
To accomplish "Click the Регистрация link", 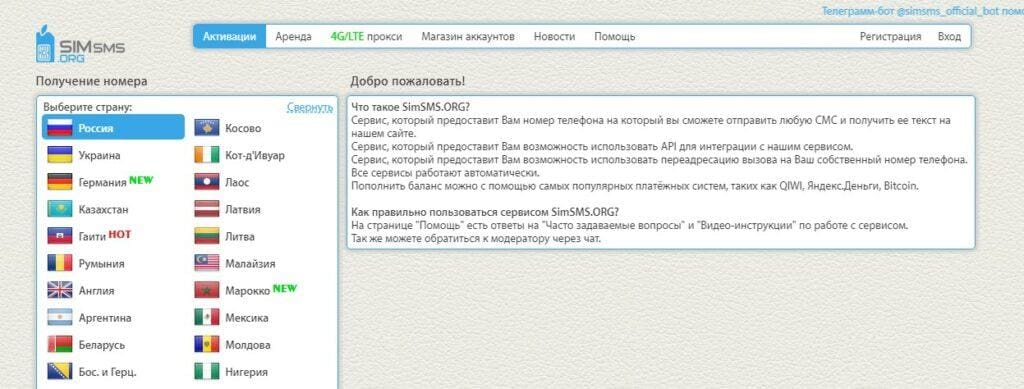I will click(890, 37).
